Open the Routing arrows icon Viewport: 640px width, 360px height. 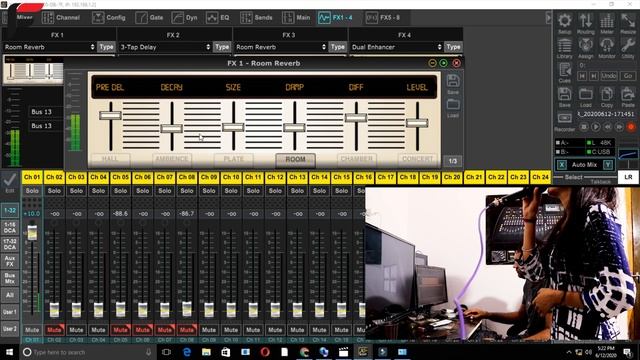(586, 23)
